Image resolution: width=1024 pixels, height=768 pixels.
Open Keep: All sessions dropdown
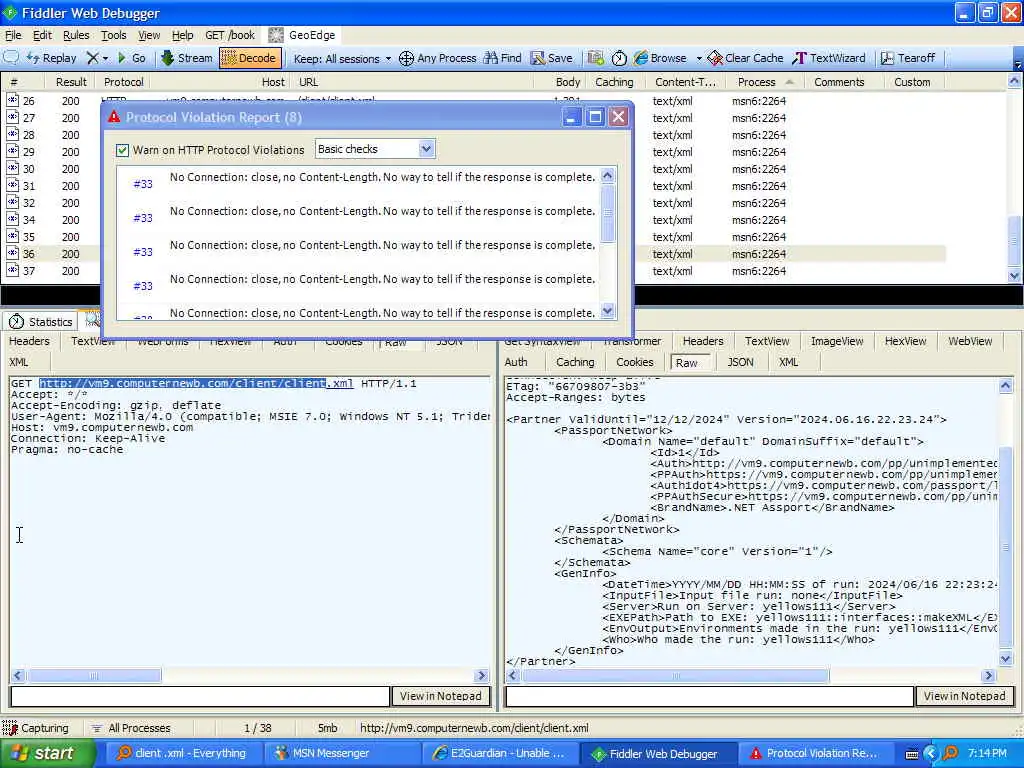point(342,59)
